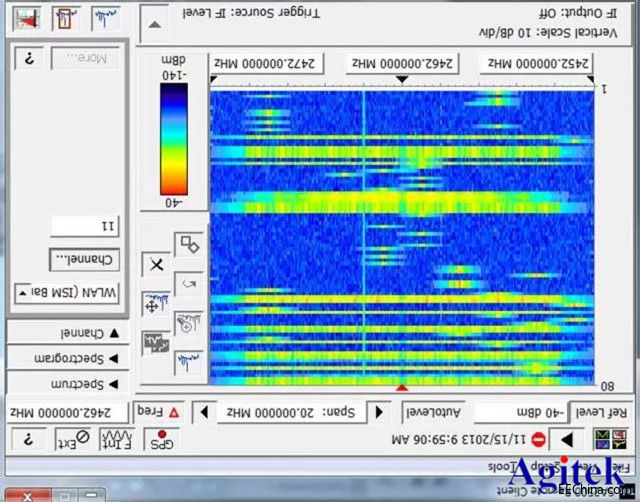Click the Trigger Source: IF Level text
640x502 pixels.
(251, 13)
